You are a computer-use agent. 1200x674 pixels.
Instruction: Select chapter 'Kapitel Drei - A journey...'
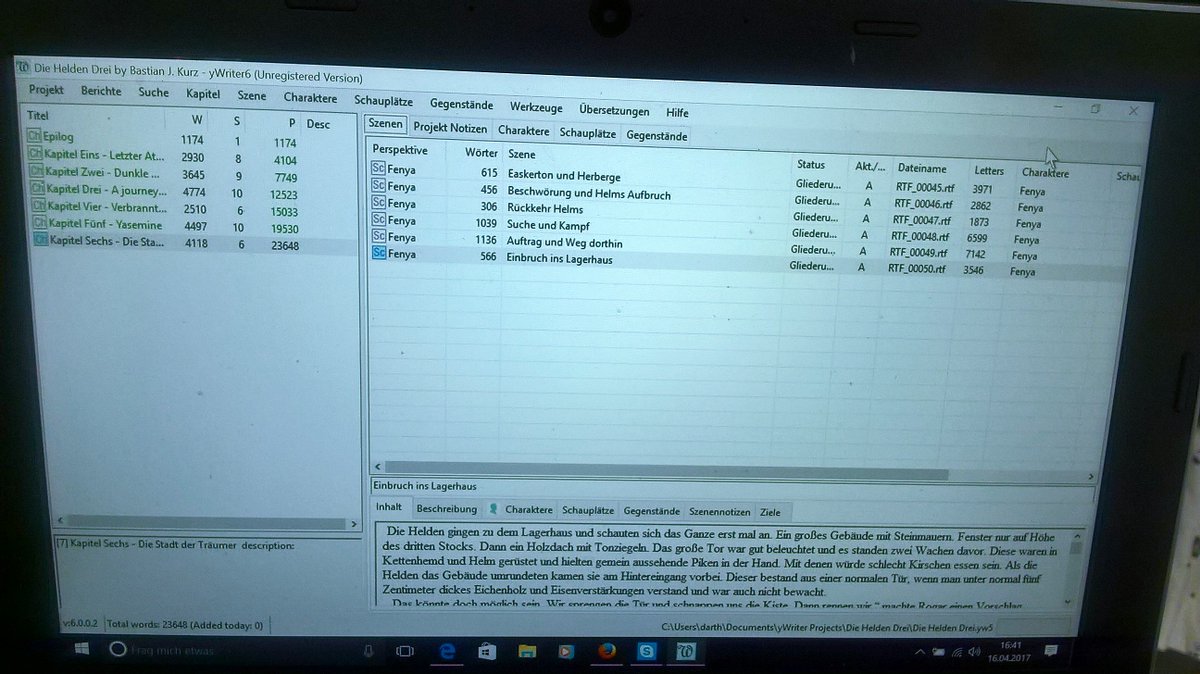[x=107, y=190]
